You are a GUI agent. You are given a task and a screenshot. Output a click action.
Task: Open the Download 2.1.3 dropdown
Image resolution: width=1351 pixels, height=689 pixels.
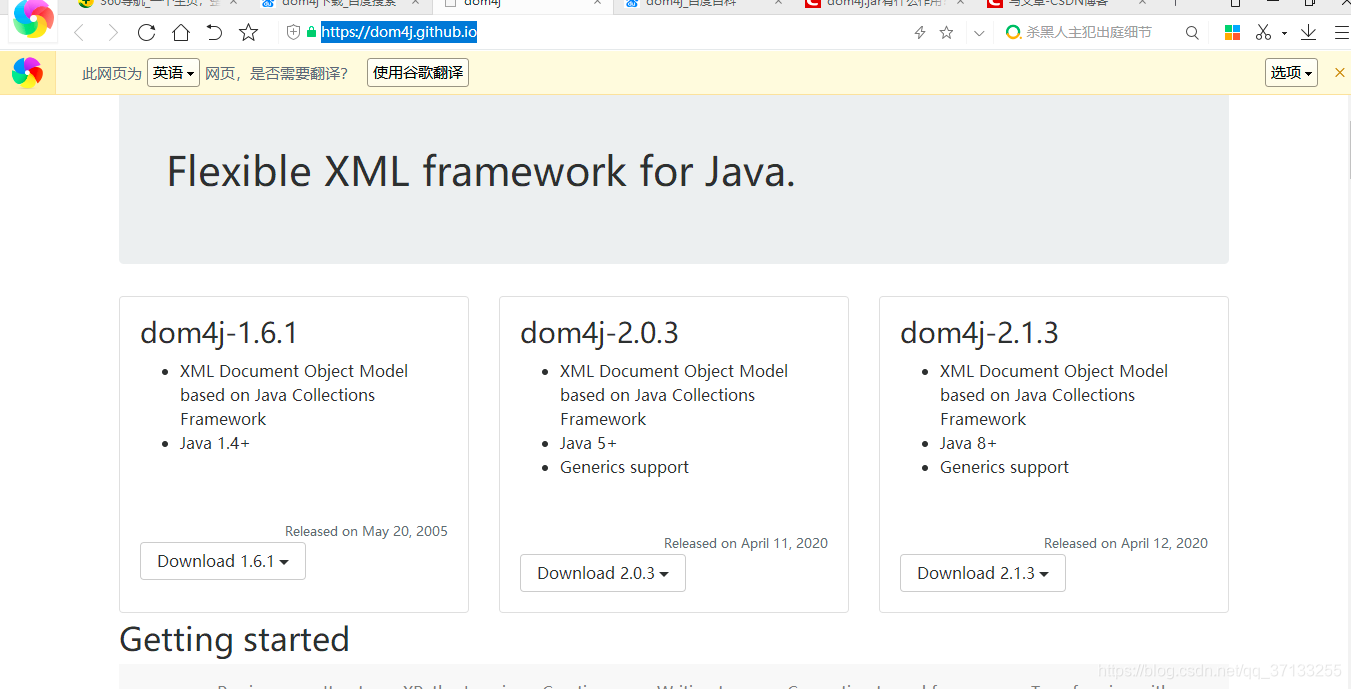coord(983,573)
